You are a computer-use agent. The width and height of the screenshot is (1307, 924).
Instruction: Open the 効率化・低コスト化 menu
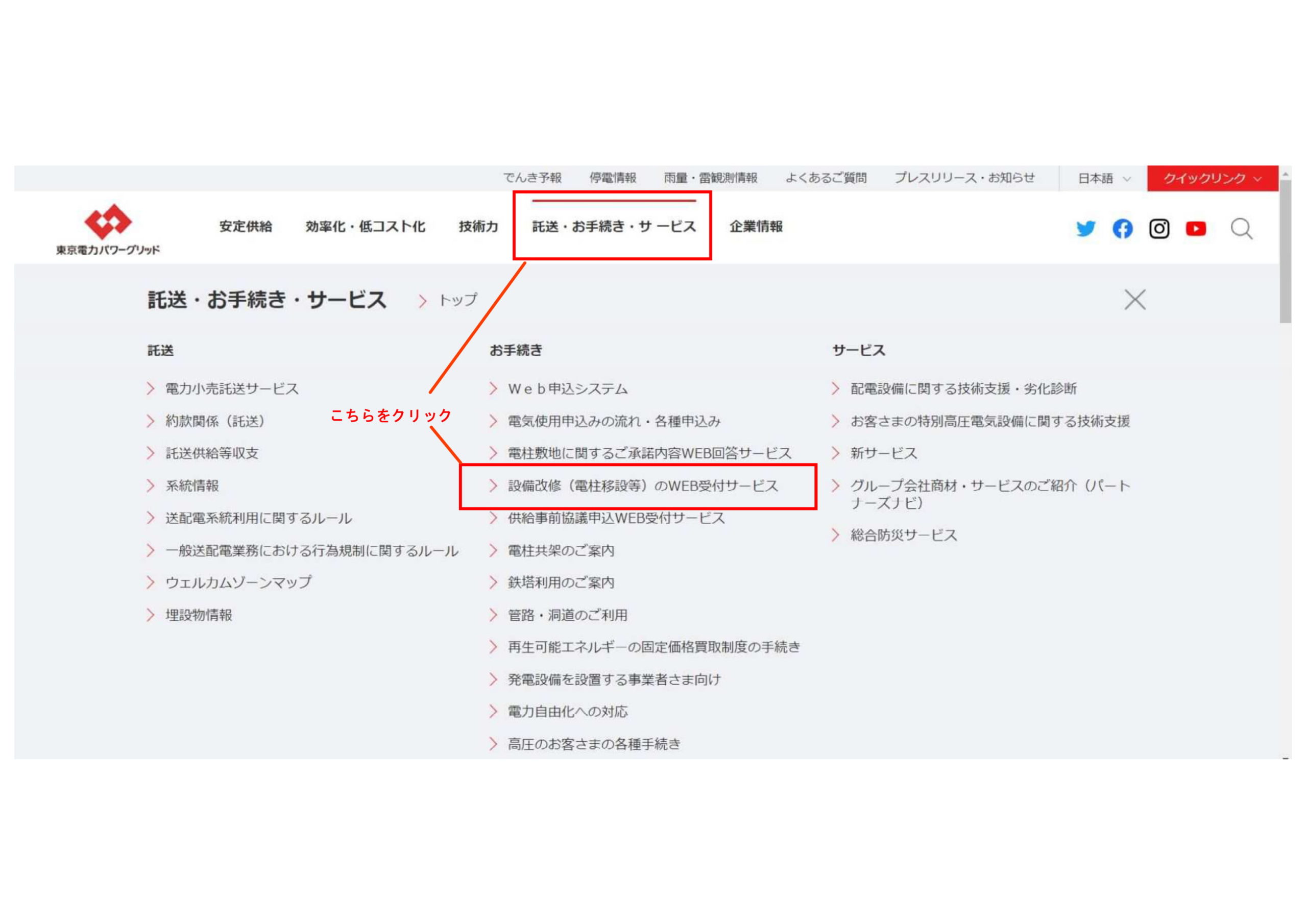pos(366,227)
